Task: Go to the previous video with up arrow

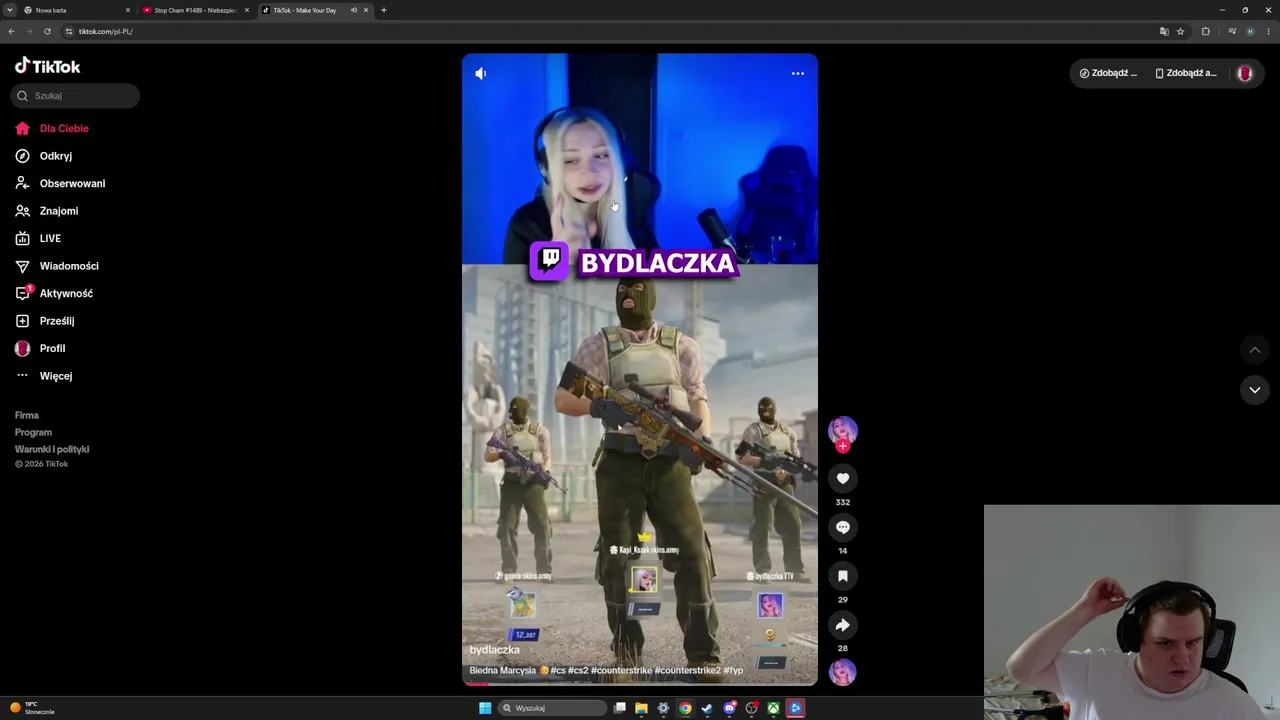Action: pyautogui.click(x=1255, y=350)
